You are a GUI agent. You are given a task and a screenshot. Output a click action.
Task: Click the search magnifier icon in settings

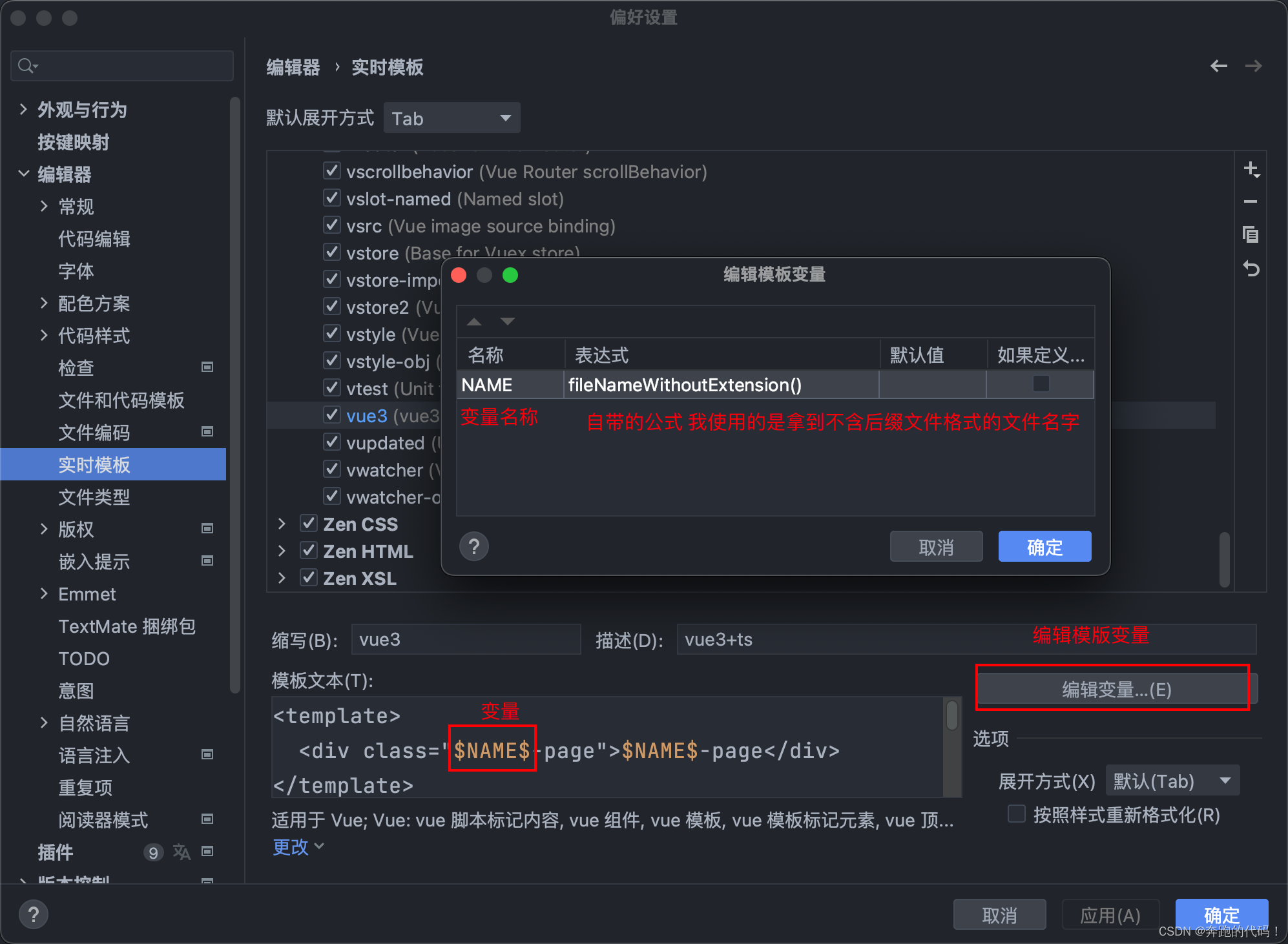pyautogui.click(x=27, y=66)
